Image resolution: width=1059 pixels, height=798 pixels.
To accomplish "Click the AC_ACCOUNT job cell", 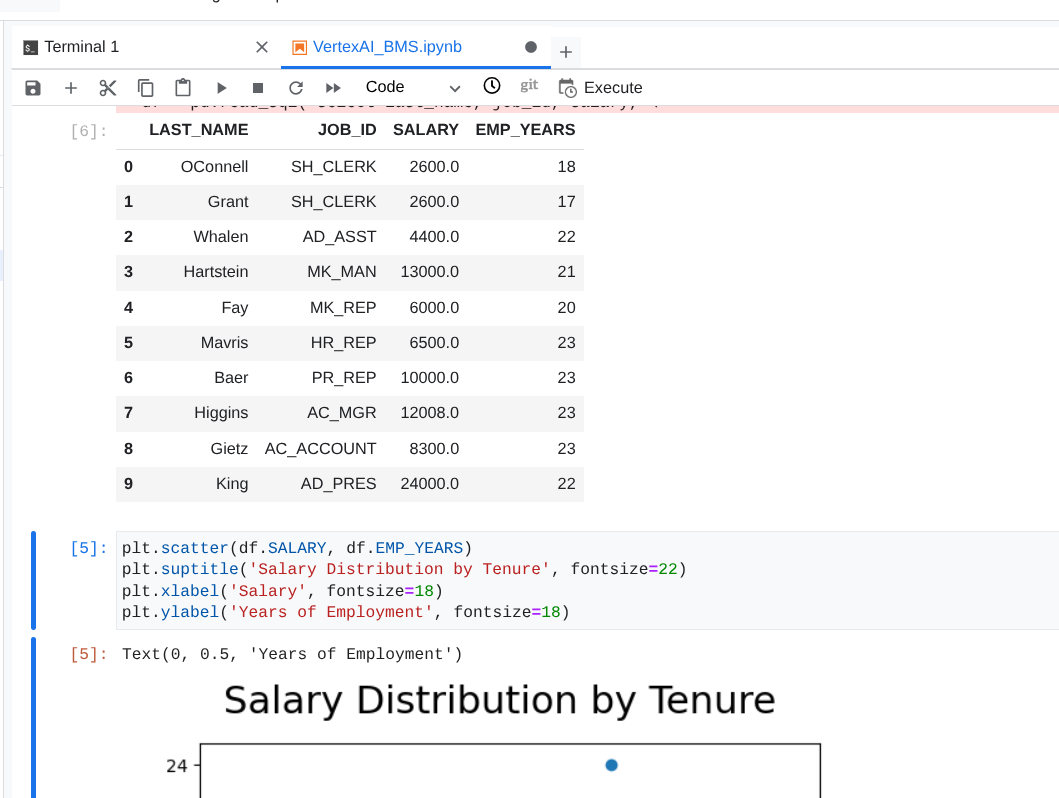I will click(x=320, y=449).
